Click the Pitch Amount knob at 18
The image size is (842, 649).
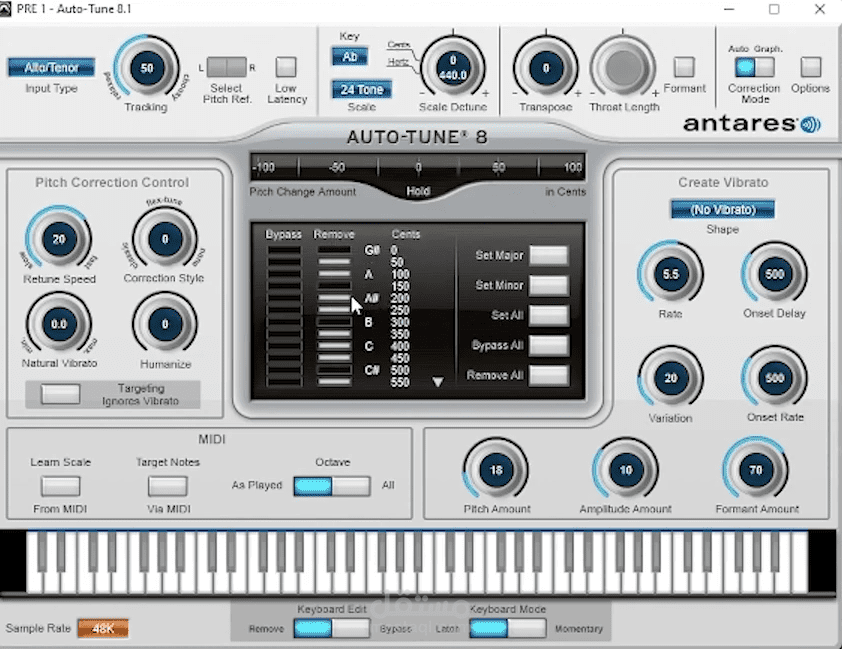[x=496, y=470]
